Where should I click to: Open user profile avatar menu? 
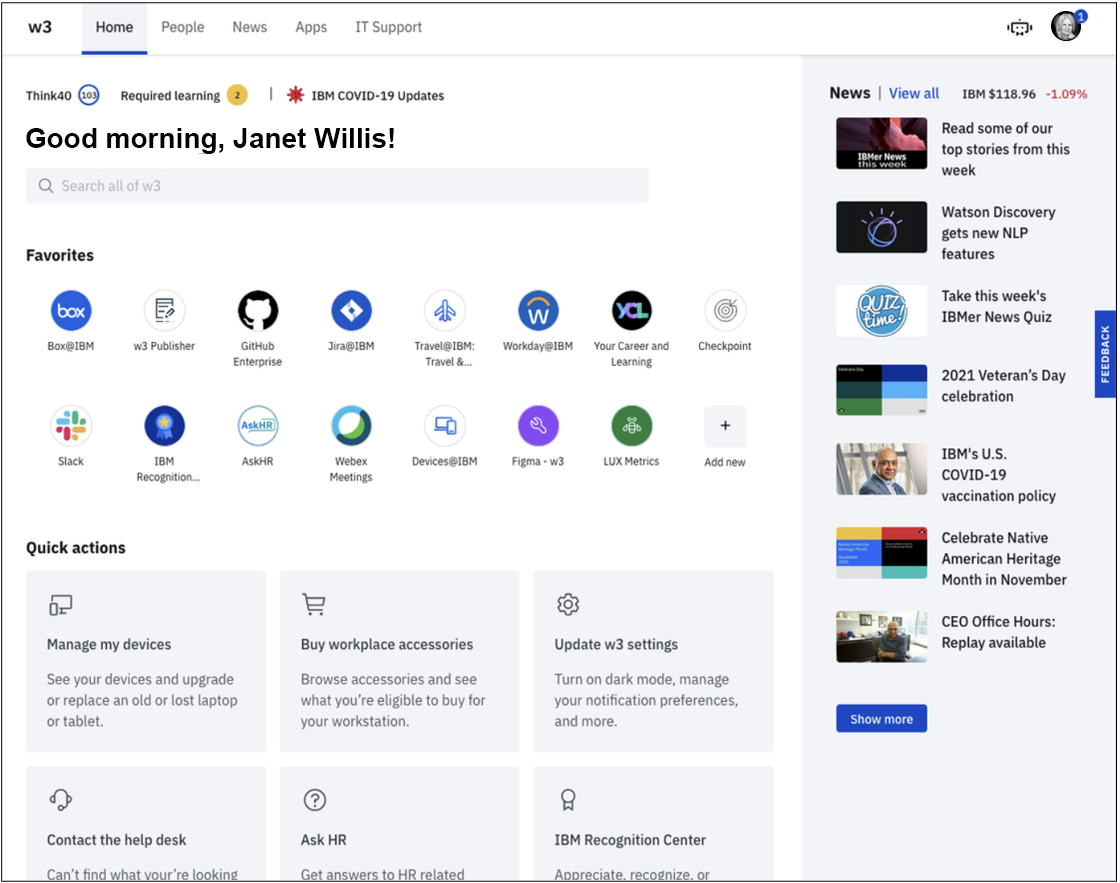1066,26
